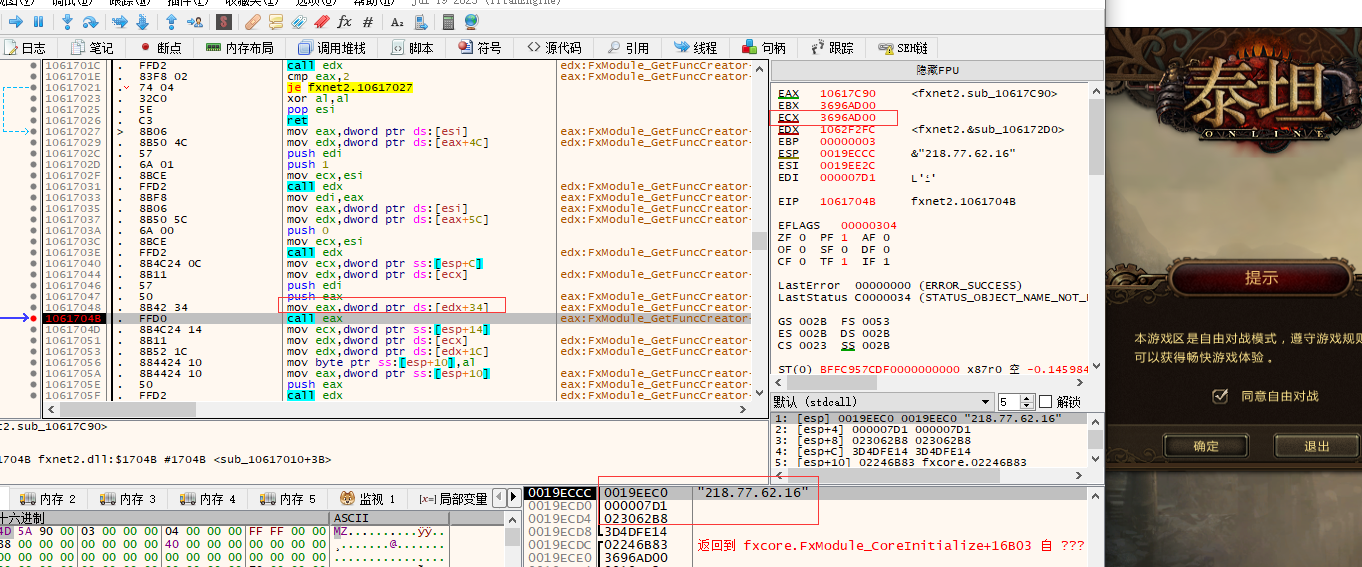
Task: Click the Trace Over toolbar icon
Action: point(142,21)
